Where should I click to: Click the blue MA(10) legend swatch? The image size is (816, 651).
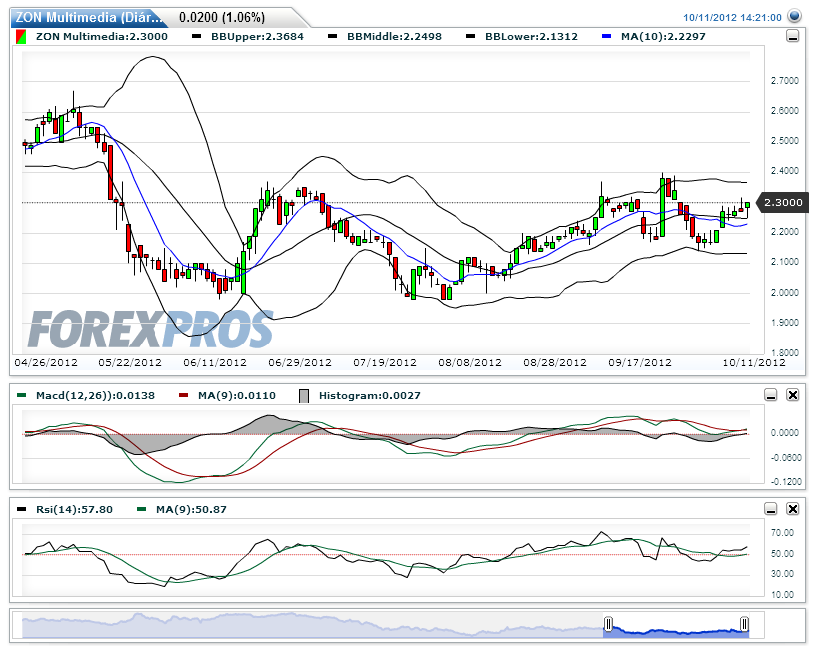coord(606,36)
